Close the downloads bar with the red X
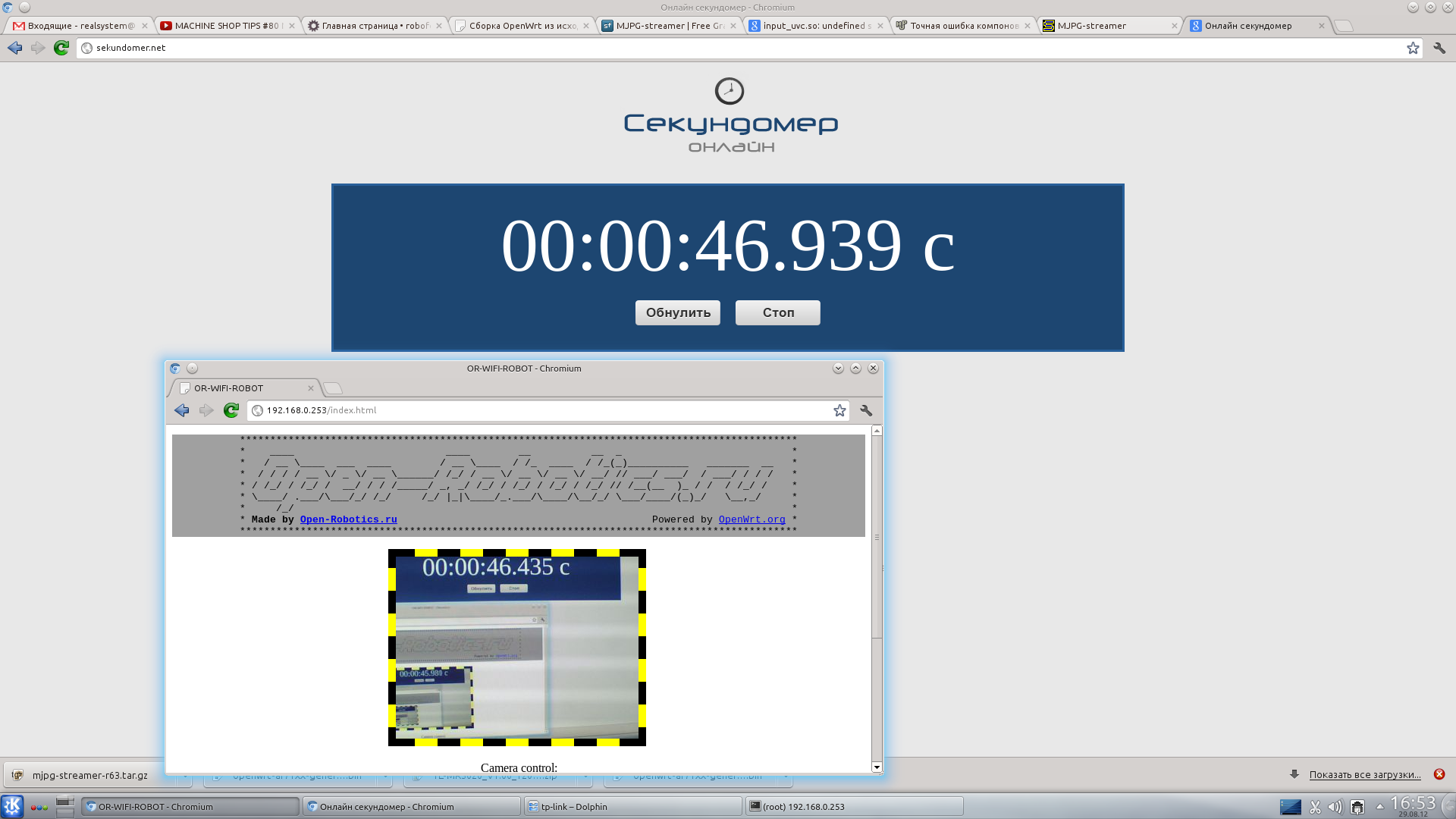The image size is (1456, 819). point(1439,774)
